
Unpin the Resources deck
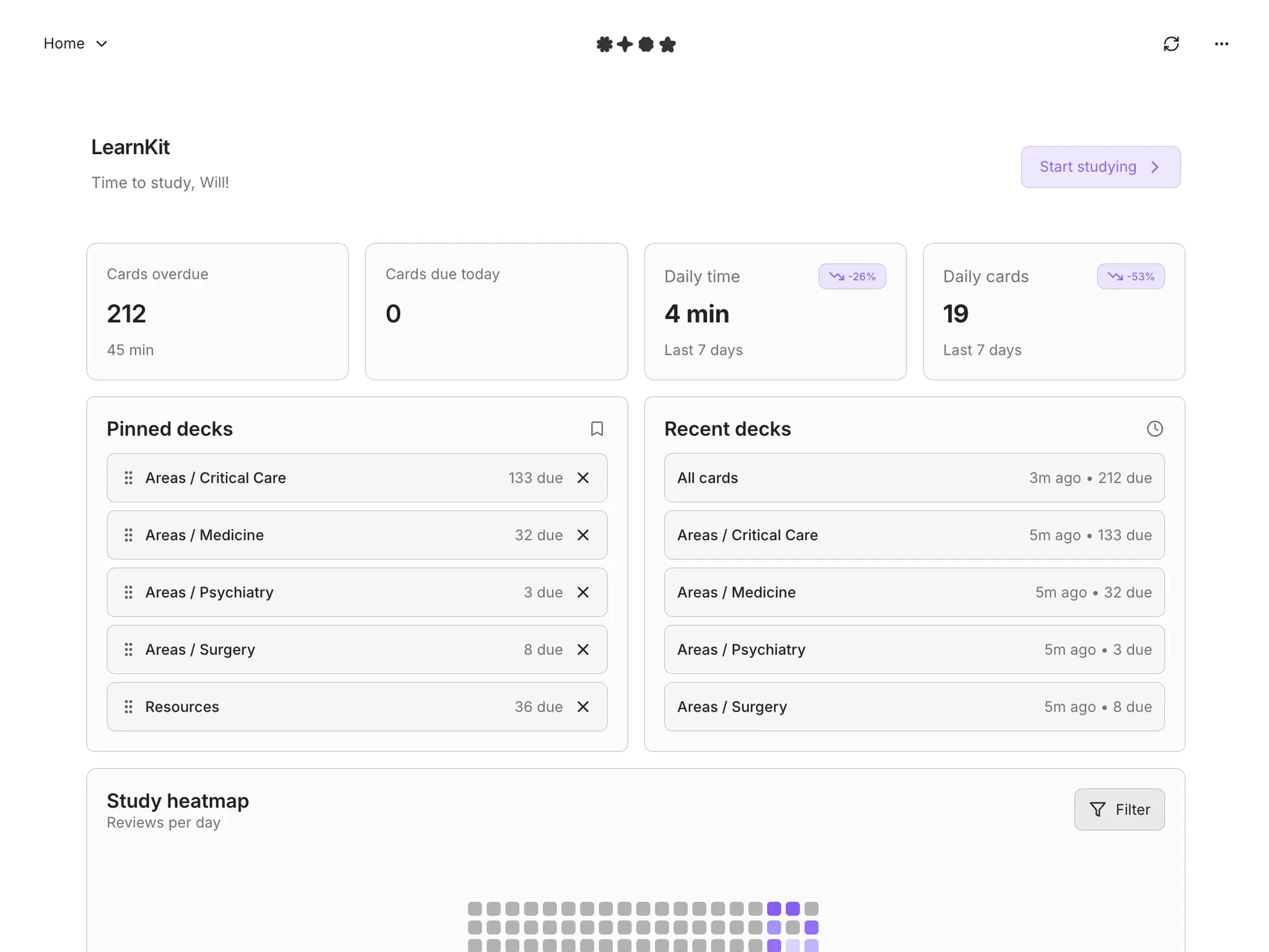point(583,707)
